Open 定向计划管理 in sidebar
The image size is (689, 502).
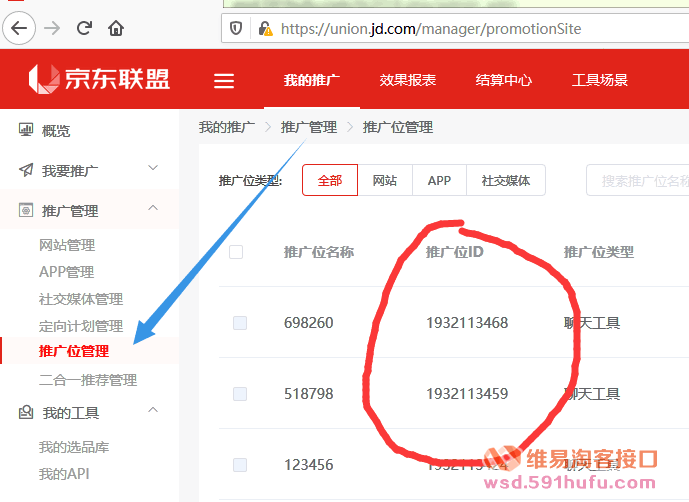pyautogui.click(x=81, y=326)
